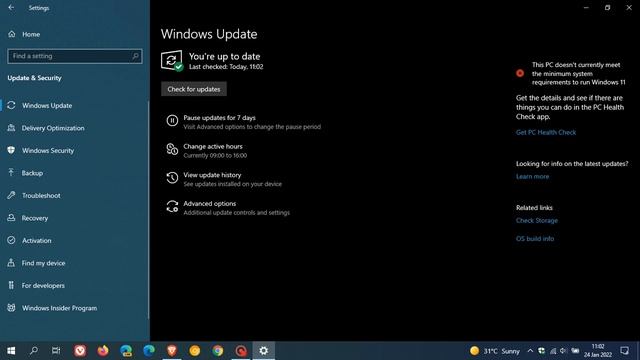
Task: Click the gear-sync icon for Advanced options
Action: [x=172, y=207]
